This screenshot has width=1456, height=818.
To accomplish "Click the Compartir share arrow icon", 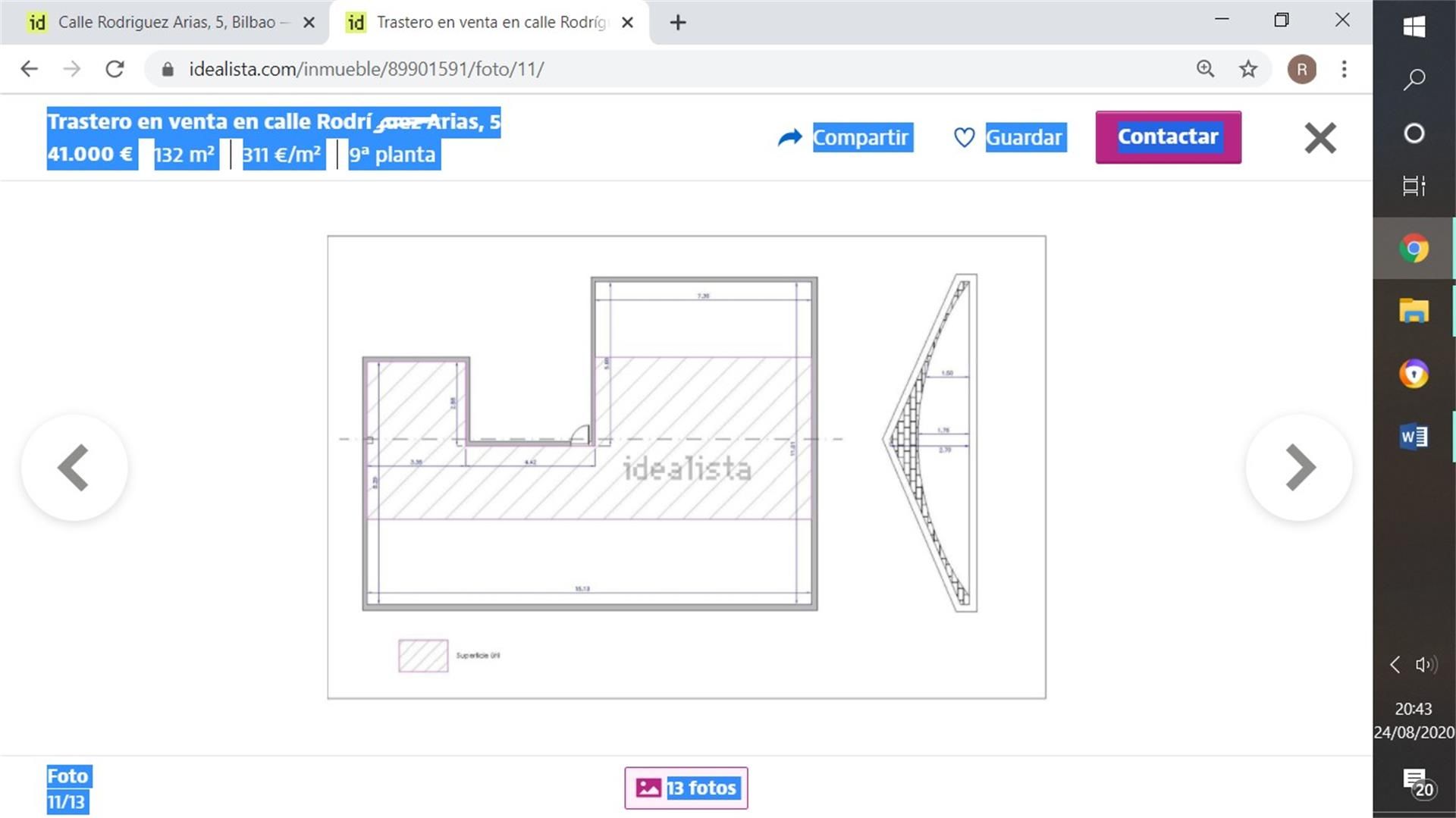I will tap(789, 137).
